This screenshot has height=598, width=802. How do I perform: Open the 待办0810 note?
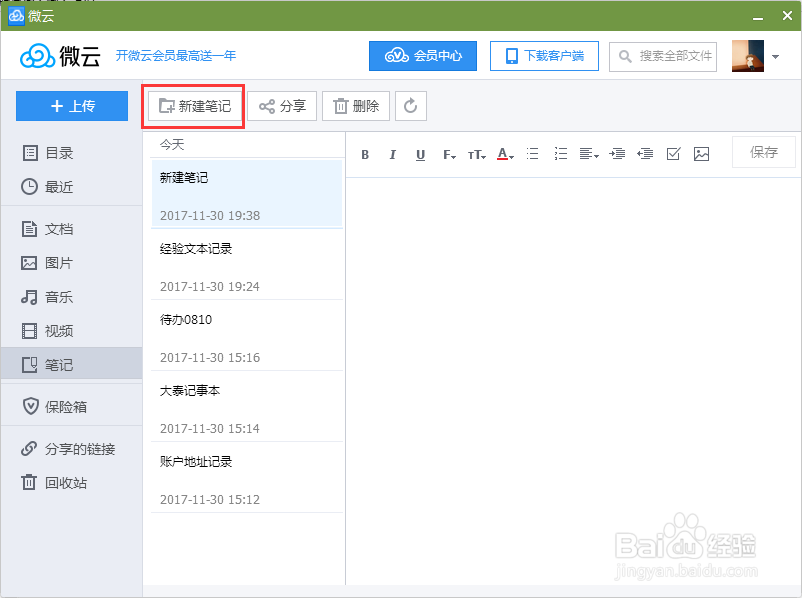pyautogui.click(x=247, y=336)
